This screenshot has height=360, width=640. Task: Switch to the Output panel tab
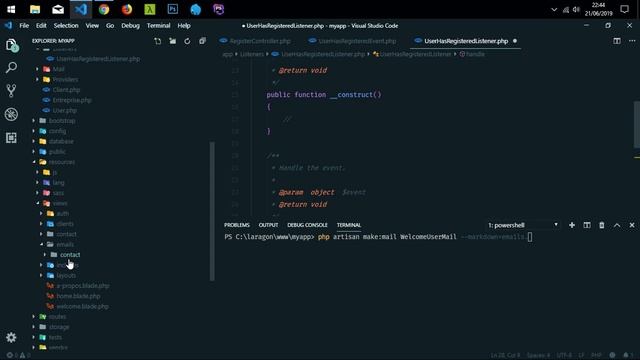point(268,225)
